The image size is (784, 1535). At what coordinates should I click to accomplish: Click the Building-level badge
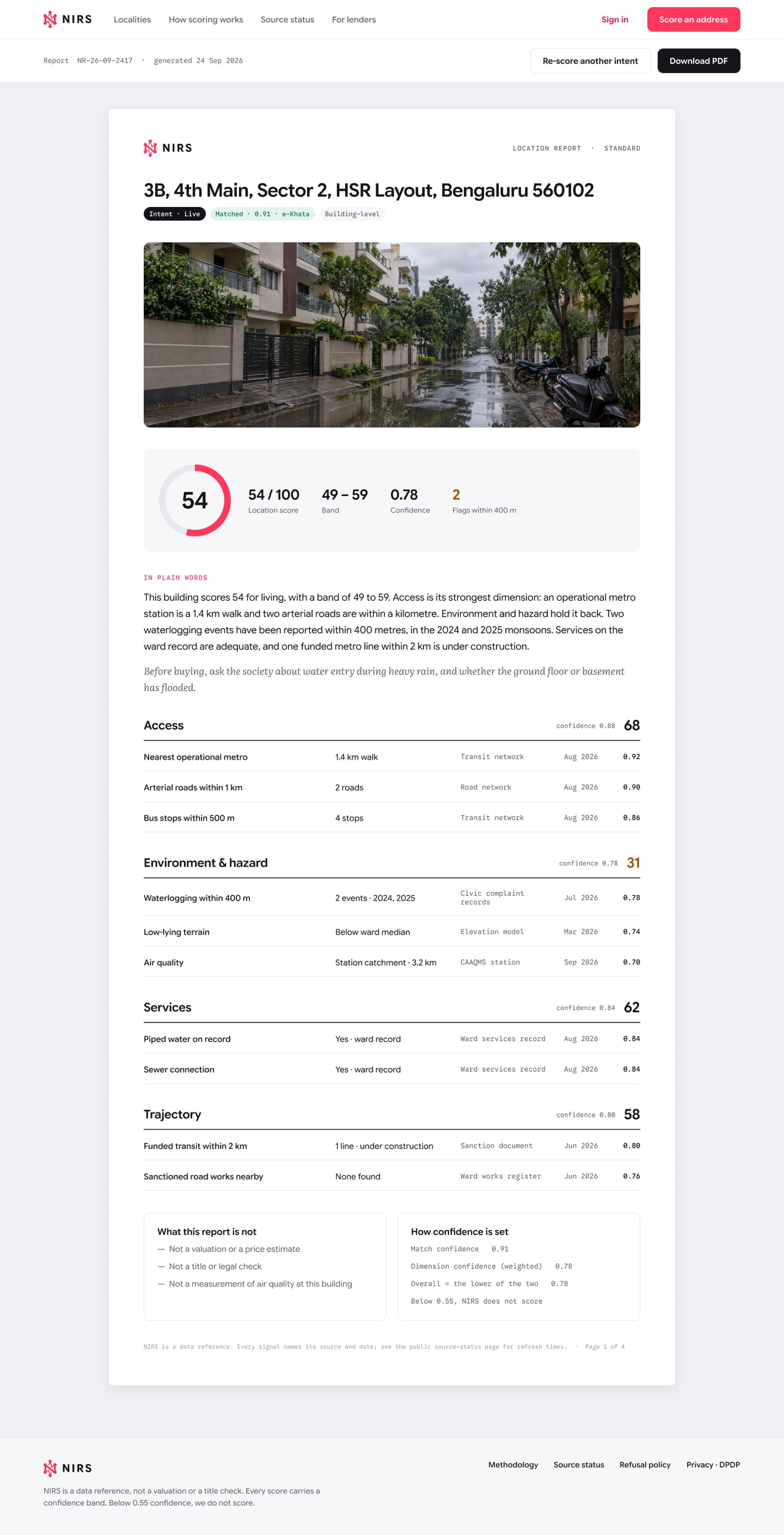pyautogui.click(x=352, y=214)
